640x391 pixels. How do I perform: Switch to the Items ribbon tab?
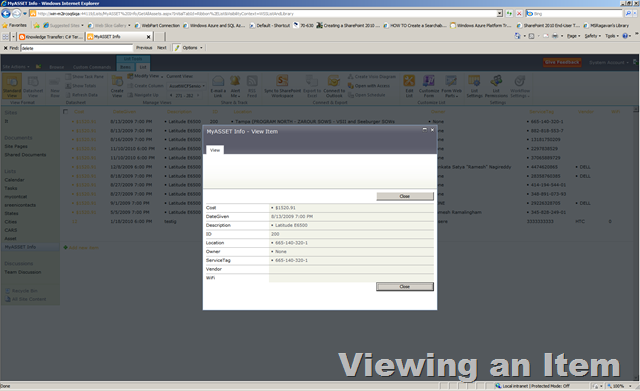click(125, 67)
